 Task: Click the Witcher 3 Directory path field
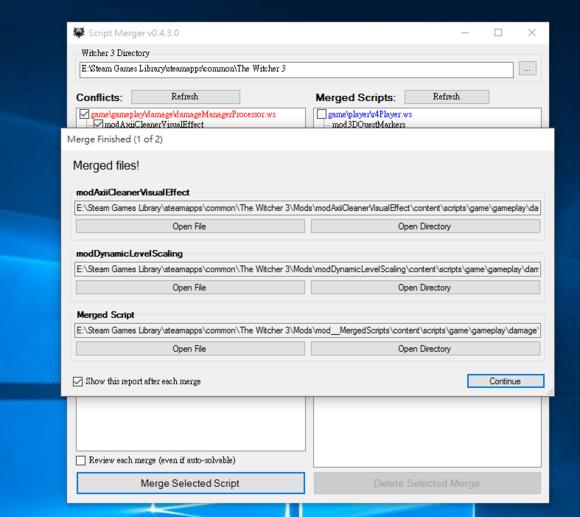click(x=296, y=69)
